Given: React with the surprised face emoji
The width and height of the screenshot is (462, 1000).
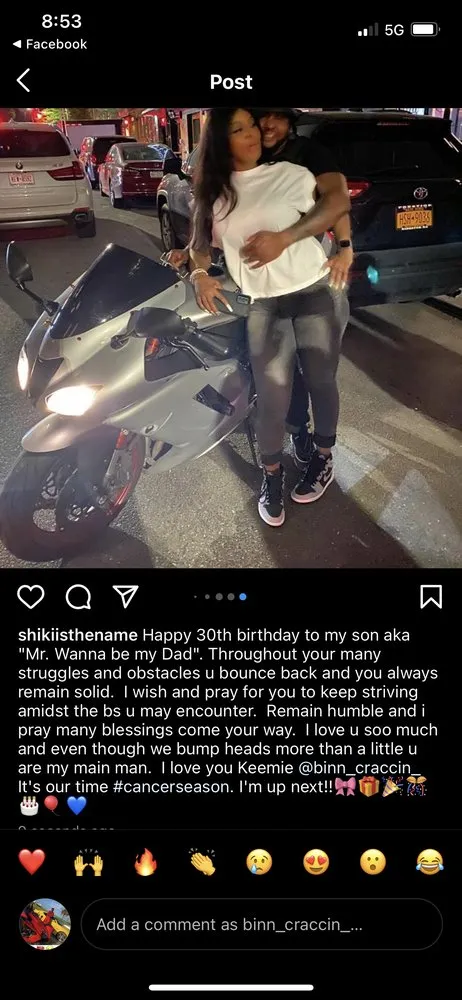Looking at the screenshot, I should click(x=373, y=862).
